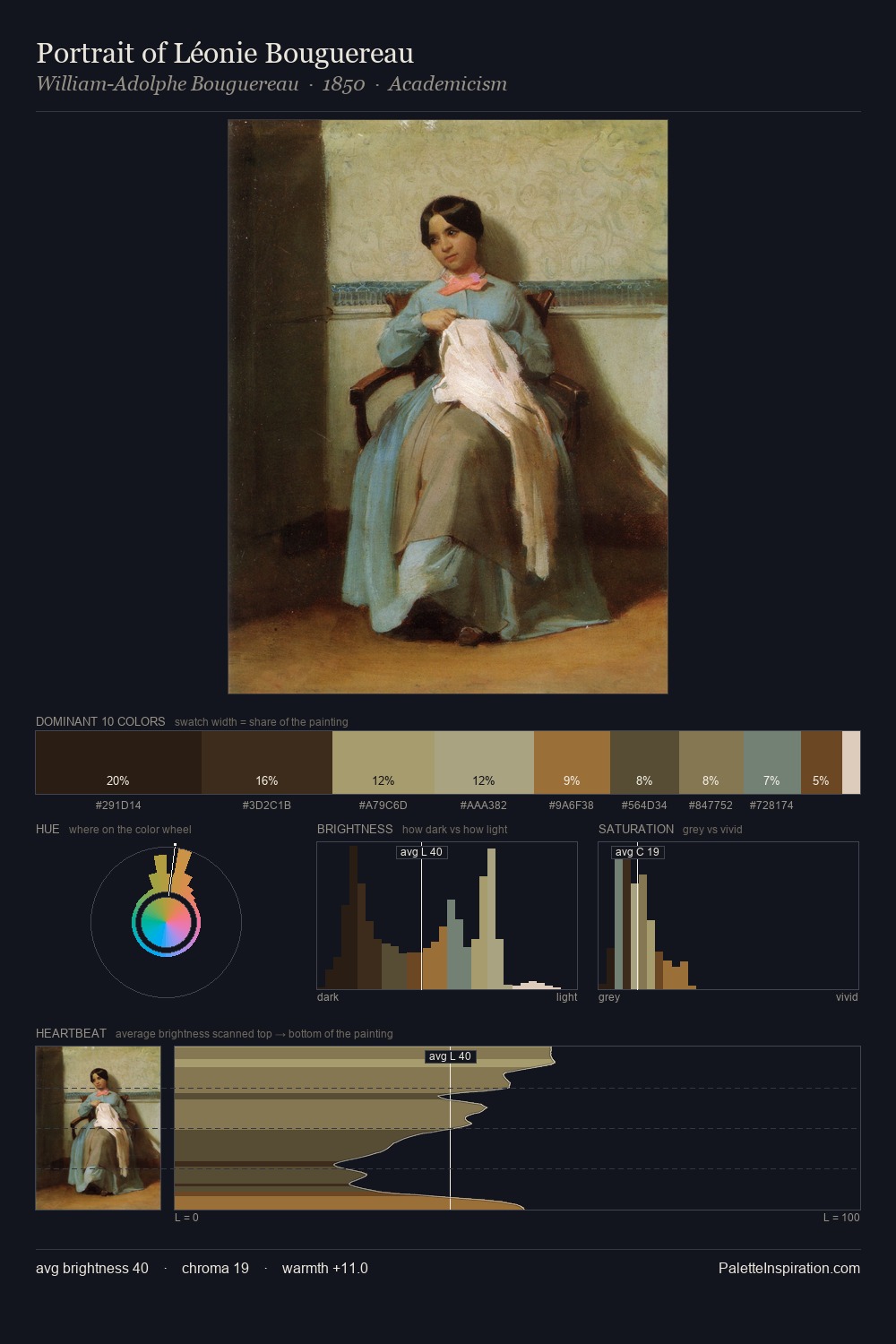Click hex code #9A6F38
Image resolution: width=896 pixels, height=1344 pixels.
coord(572,806)
